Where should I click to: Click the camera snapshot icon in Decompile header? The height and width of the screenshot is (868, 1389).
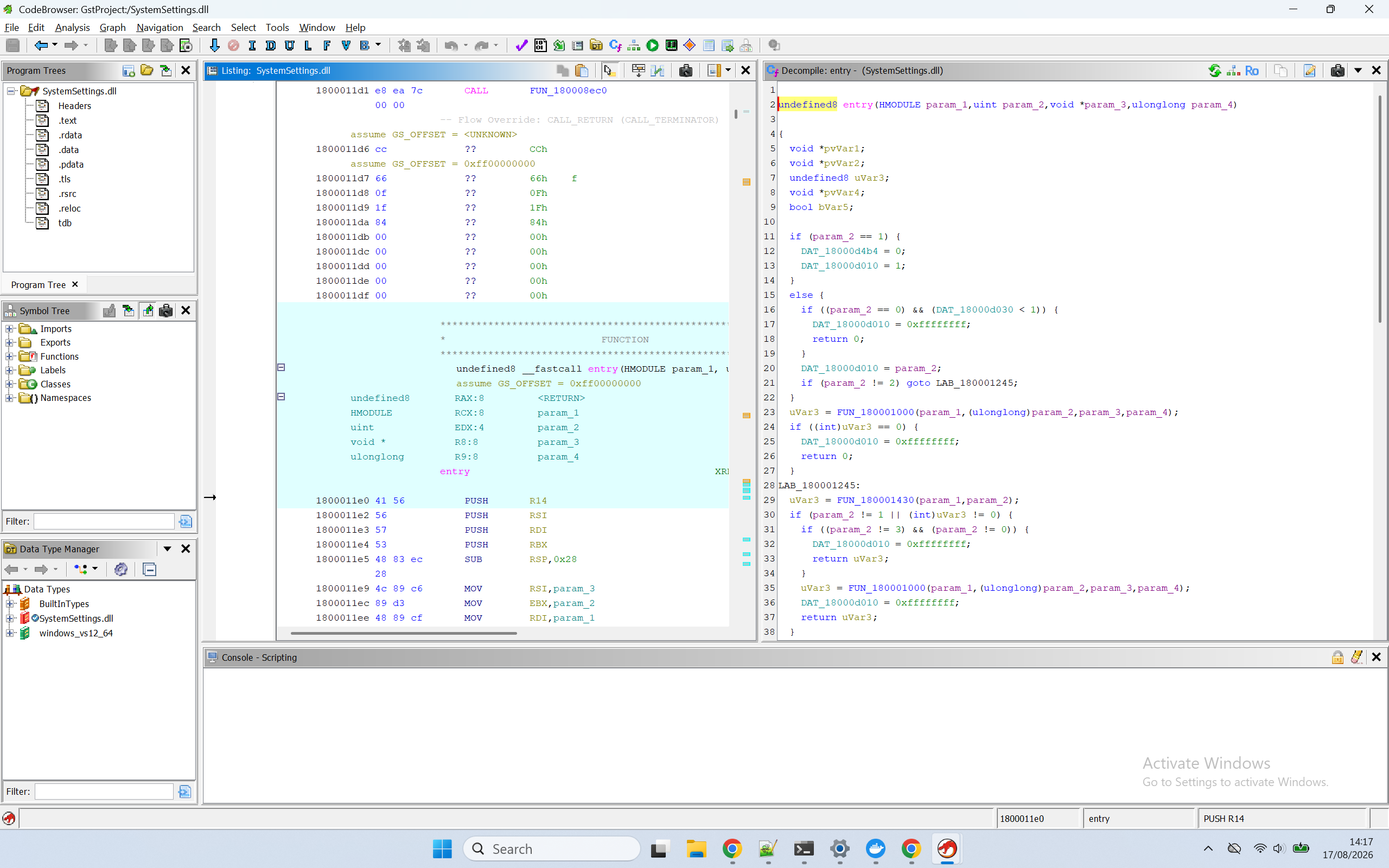click(x=1337, y=71)
